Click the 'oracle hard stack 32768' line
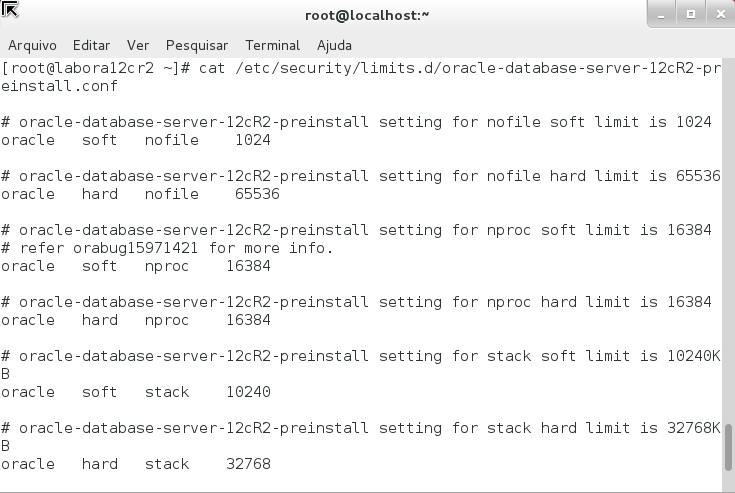 click(135, 464)
